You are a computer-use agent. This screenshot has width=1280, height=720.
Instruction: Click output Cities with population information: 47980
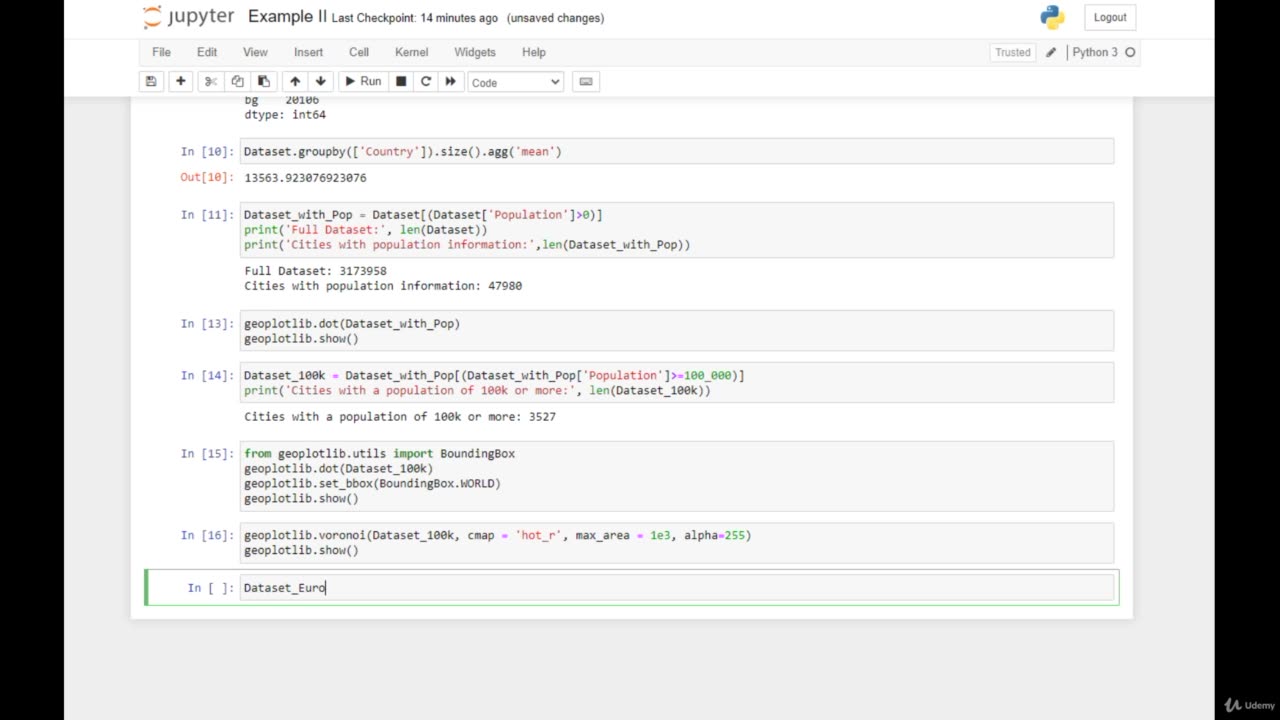pos(383,286)
